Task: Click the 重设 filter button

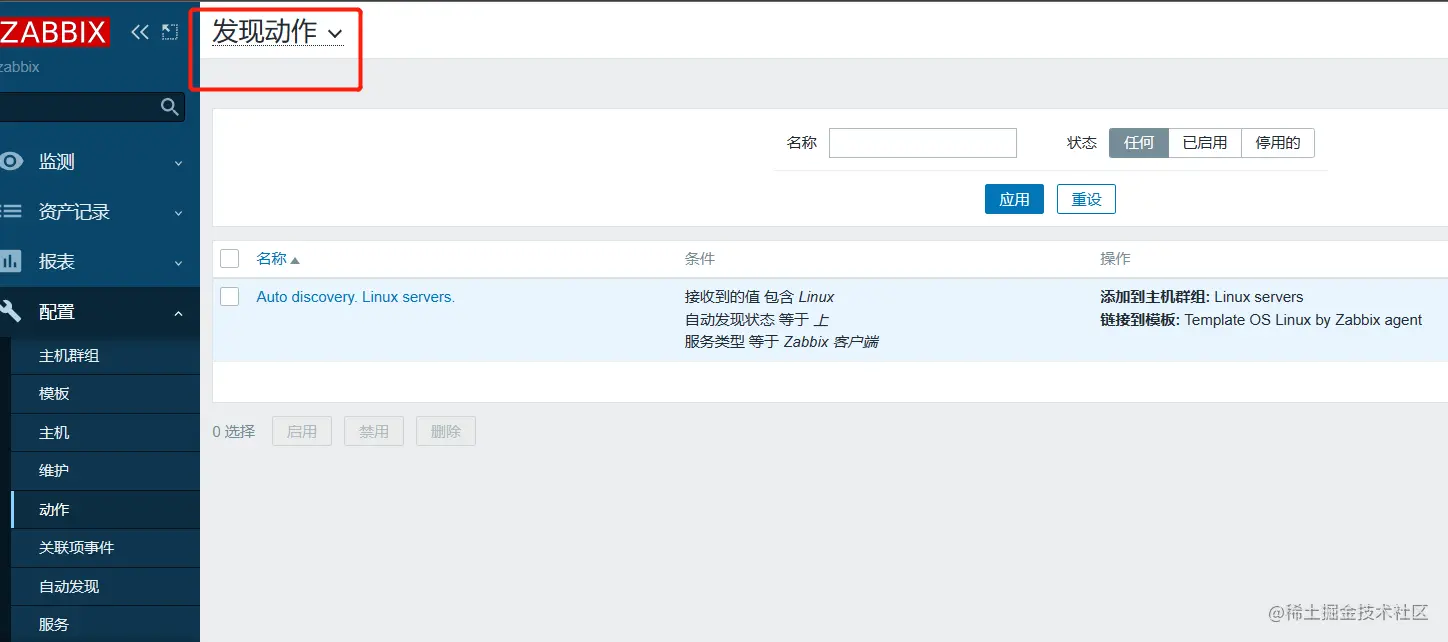Action: point(1086,199)
